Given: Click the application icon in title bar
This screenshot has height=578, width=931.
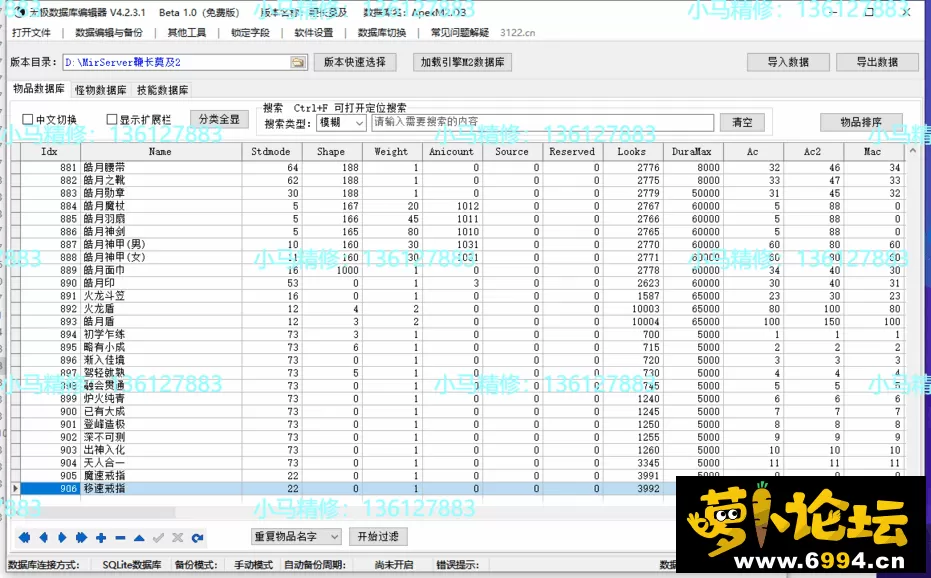Looking at the screenshot, I should pos(18,12).
